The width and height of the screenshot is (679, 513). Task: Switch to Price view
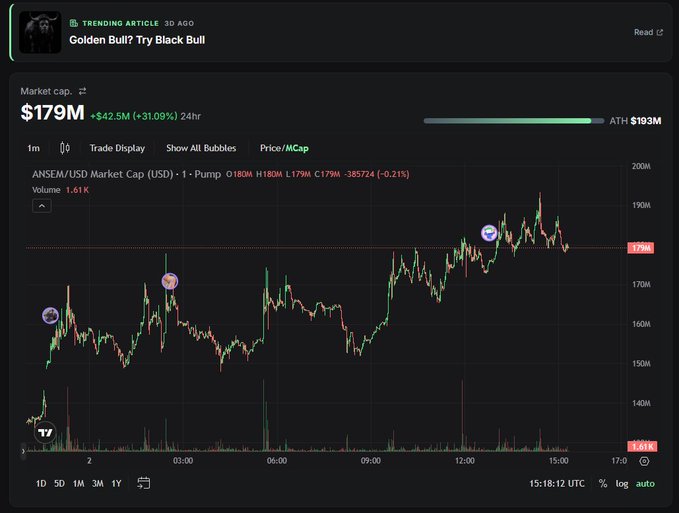coord(270,148)
